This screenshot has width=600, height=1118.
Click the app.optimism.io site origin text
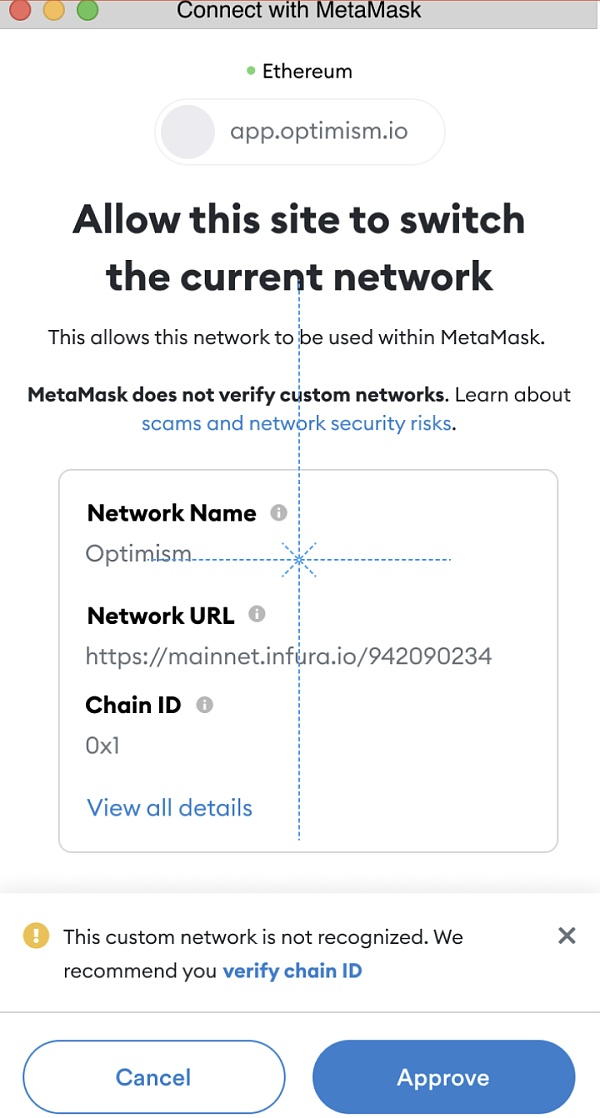coord(319,131)
